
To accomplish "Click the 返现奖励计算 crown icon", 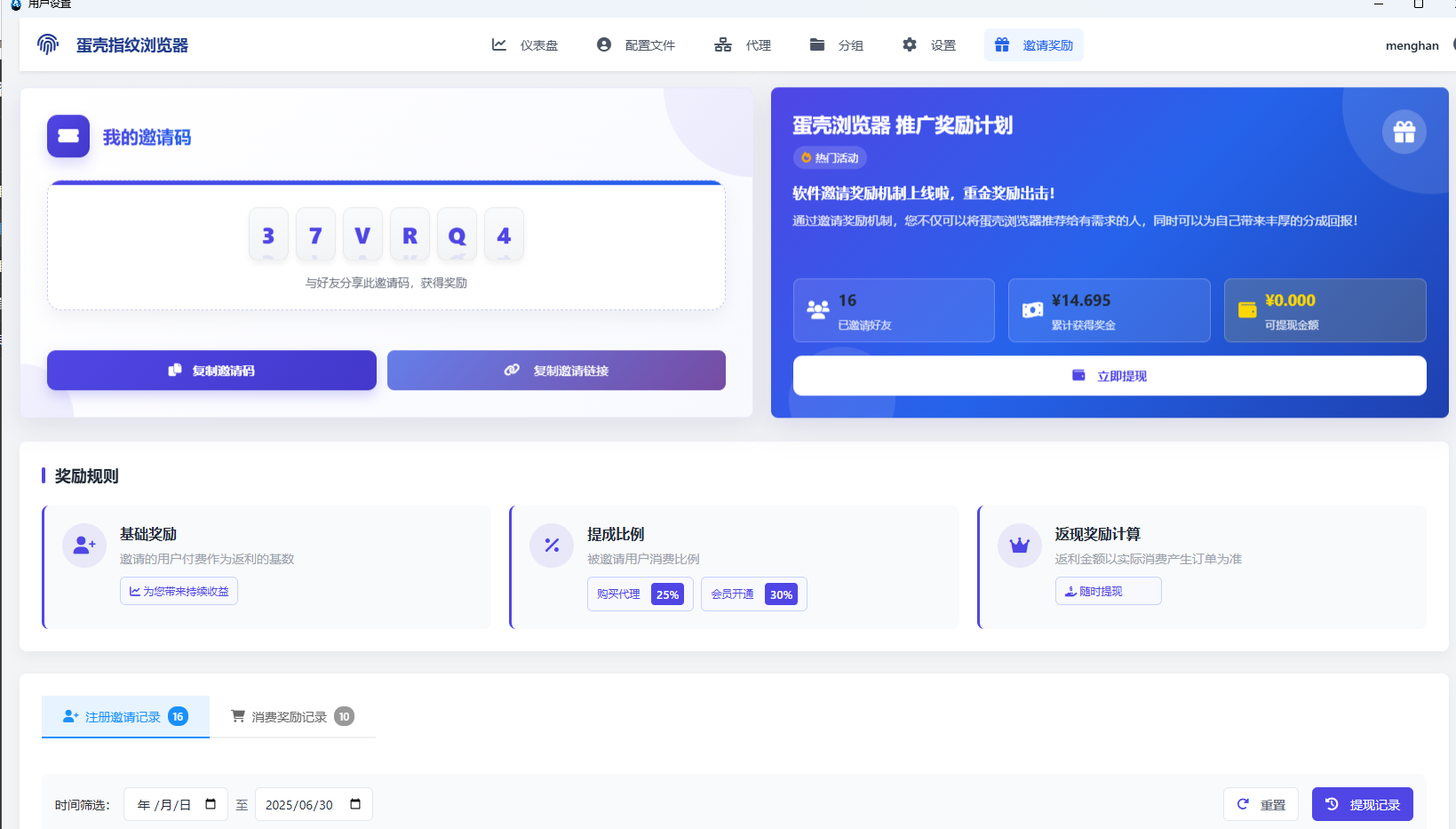I will tap(1020, 546).
